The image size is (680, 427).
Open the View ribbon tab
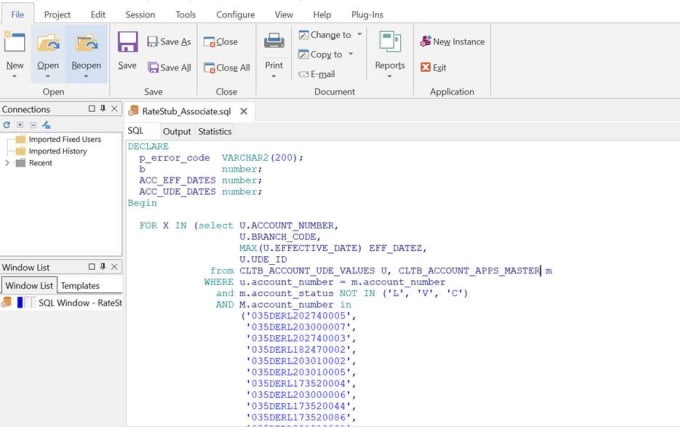point(284,15)
